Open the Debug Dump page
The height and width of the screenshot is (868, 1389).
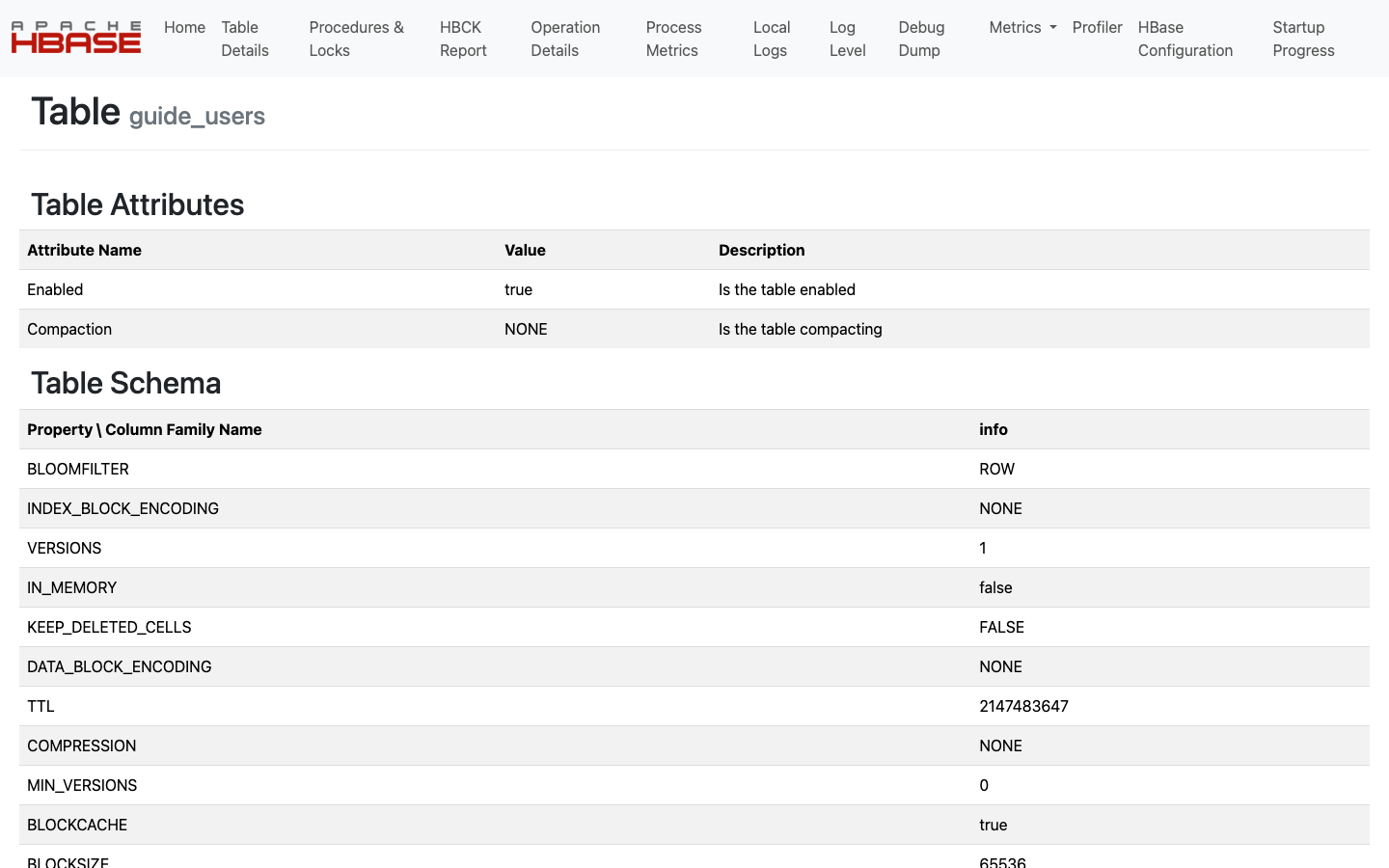[921, 39]
